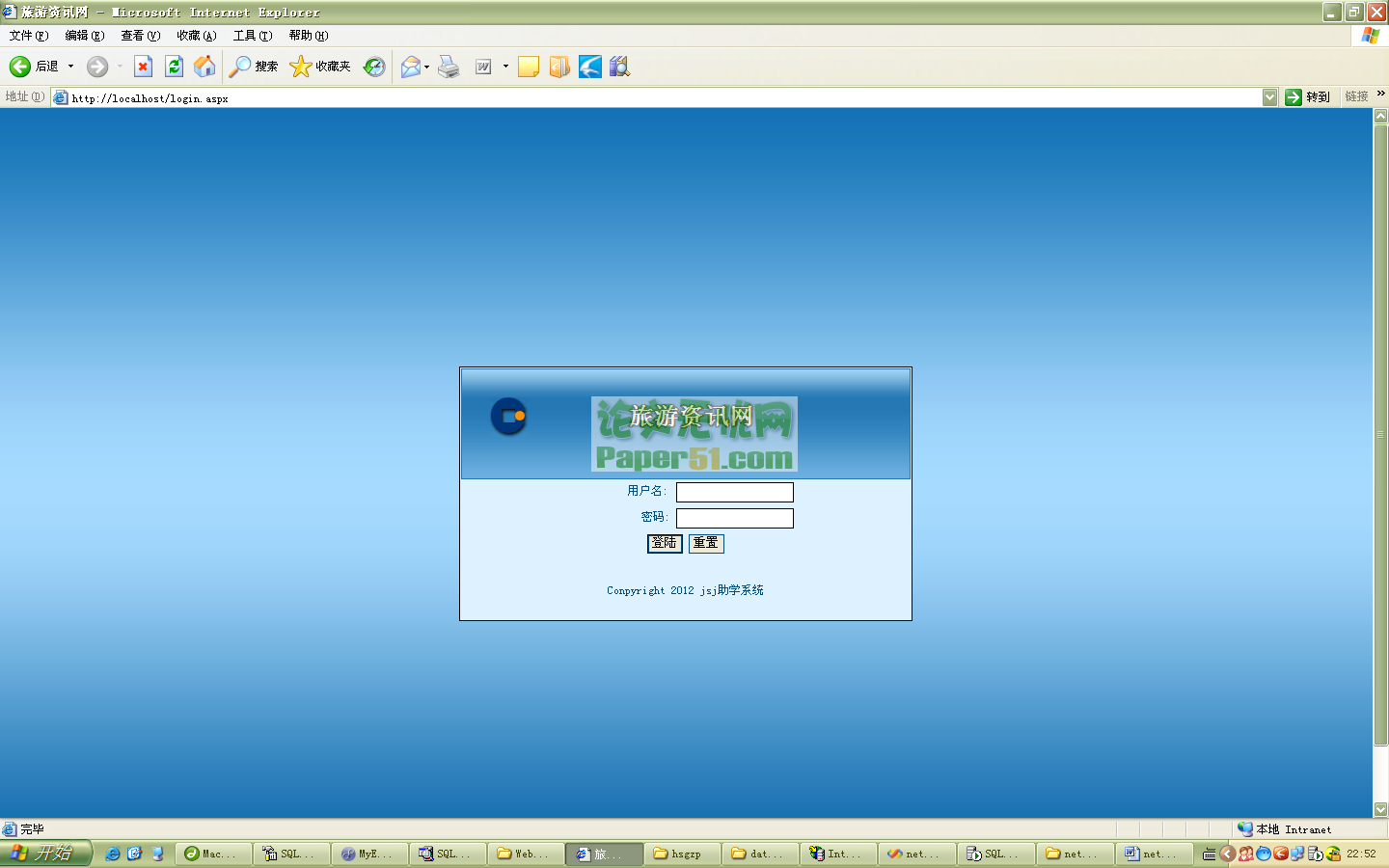This screenshot has width=1389, height=868.
Task: Click the vertical scrollbar down arrow
Action: point(1380,809)
